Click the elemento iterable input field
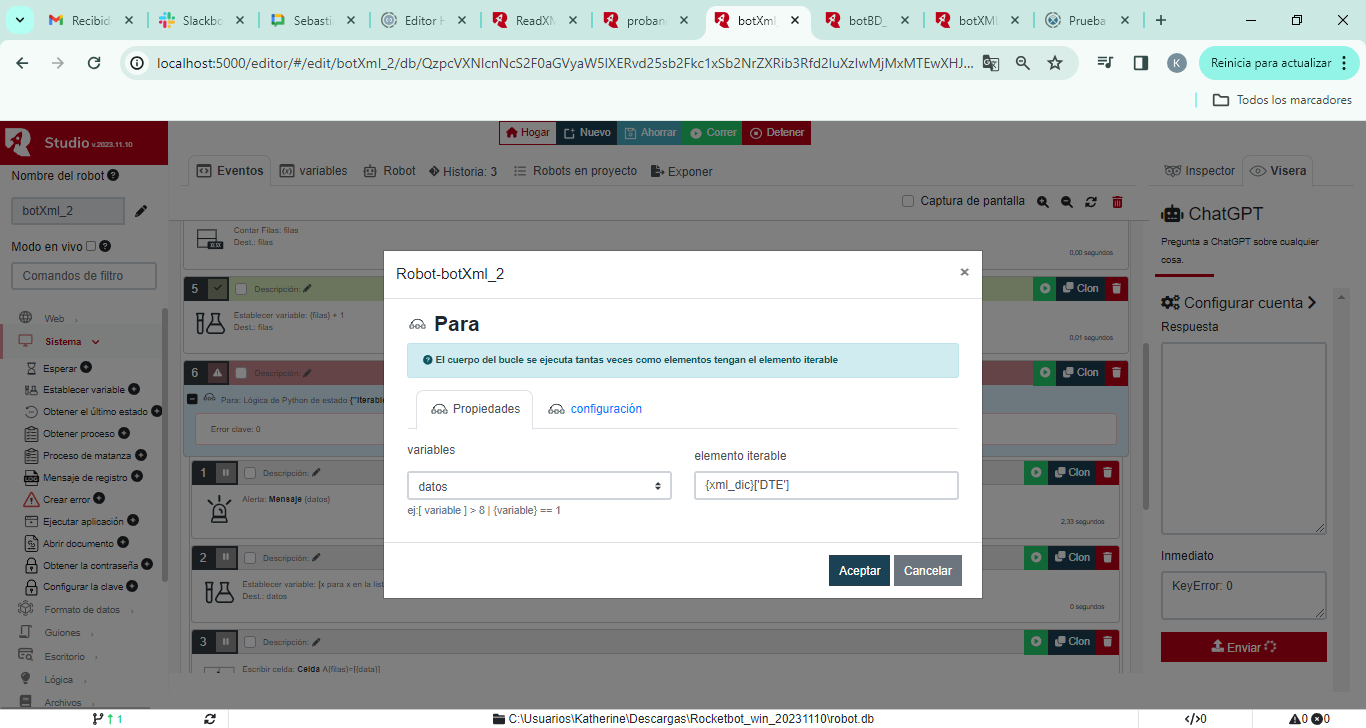 coord(826,486)
